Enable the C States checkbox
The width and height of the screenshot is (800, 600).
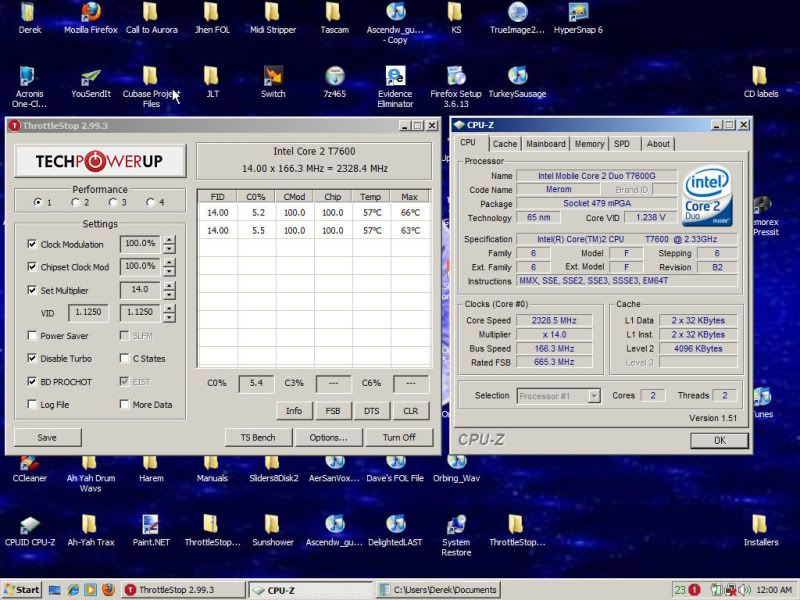point(124,358)
